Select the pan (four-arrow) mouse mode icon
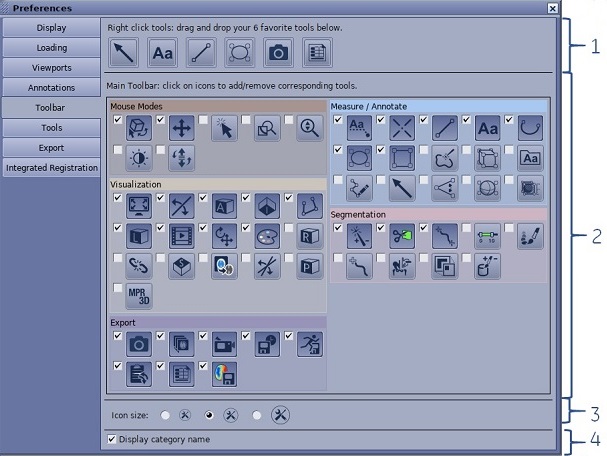 pyautogui.click(x=182, y=129)
